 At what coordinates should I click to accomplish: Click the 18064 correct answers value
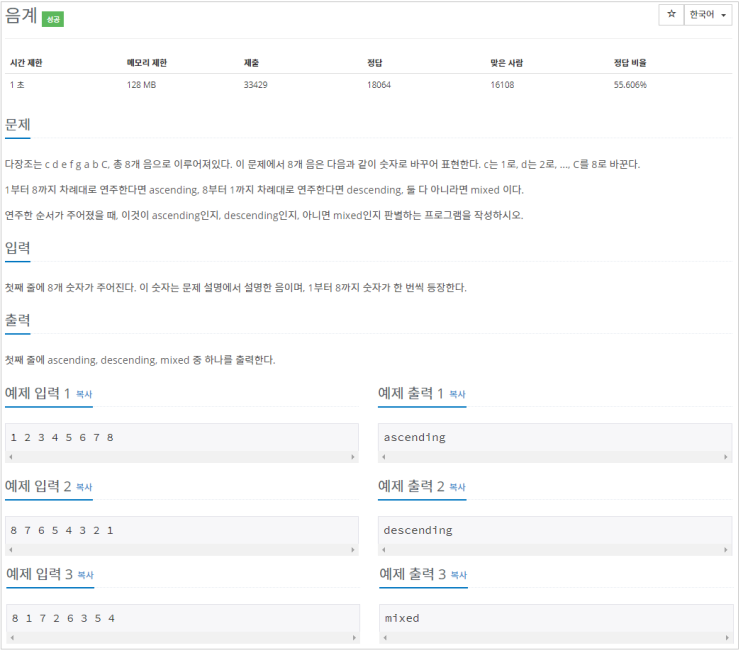click(x=381, y=85)
